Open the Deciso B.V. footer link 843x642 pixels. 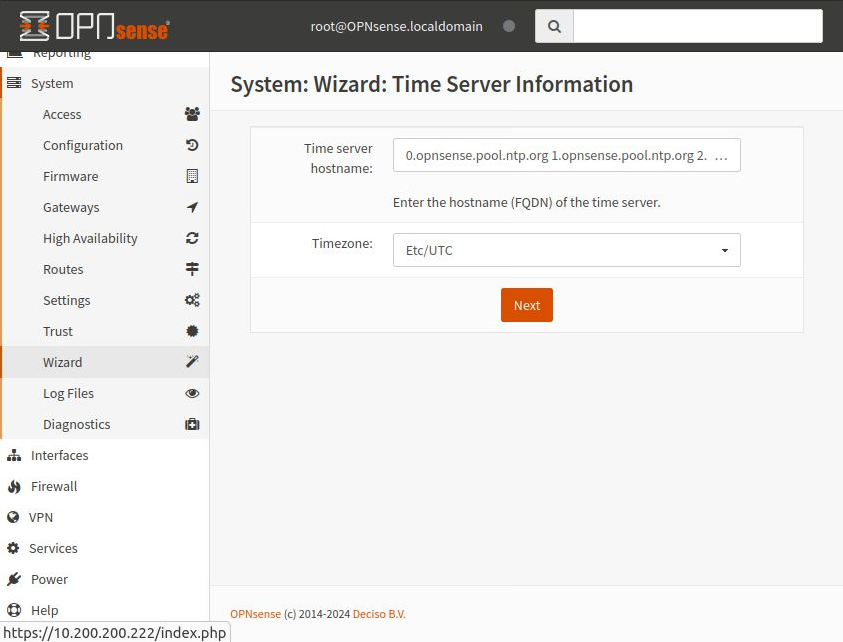coord(380,614)
